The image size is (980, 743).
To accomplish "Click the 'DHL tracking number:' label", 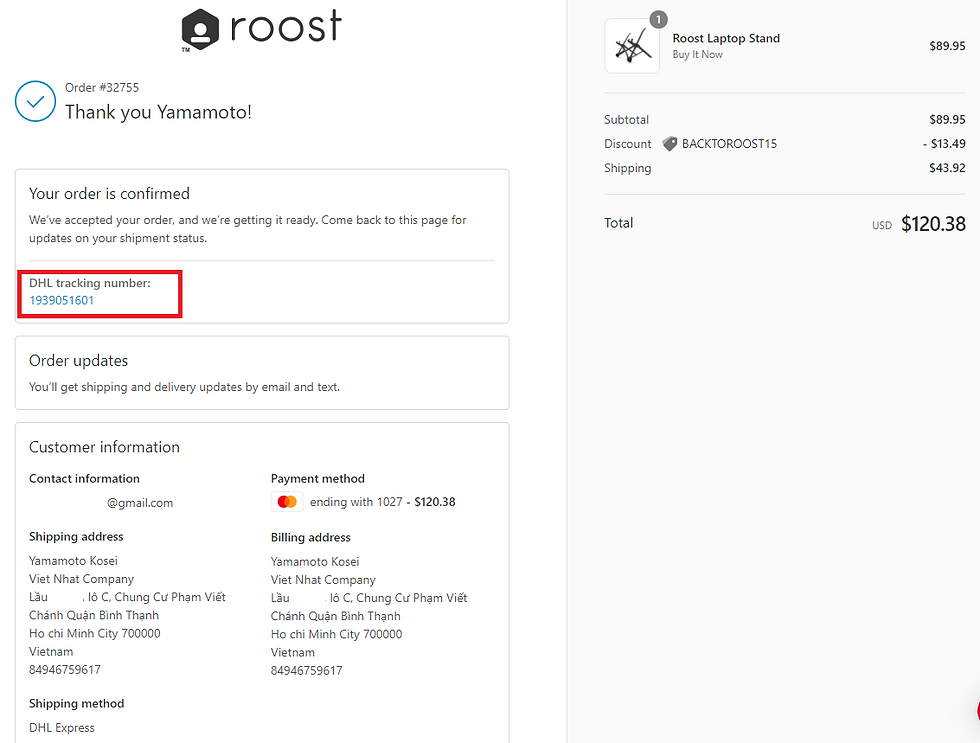I will click(x=90, y=283).
